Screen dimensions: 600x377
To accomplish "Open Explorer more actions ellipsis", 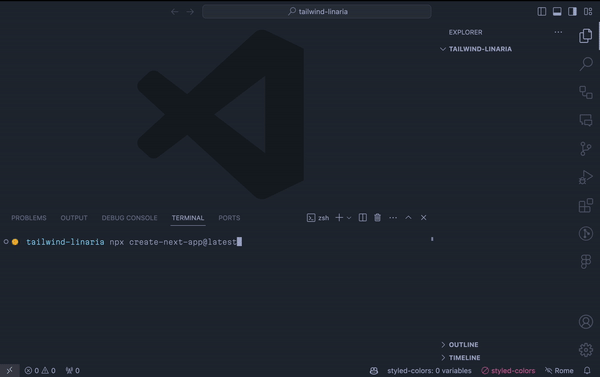I will pos(558,32).
